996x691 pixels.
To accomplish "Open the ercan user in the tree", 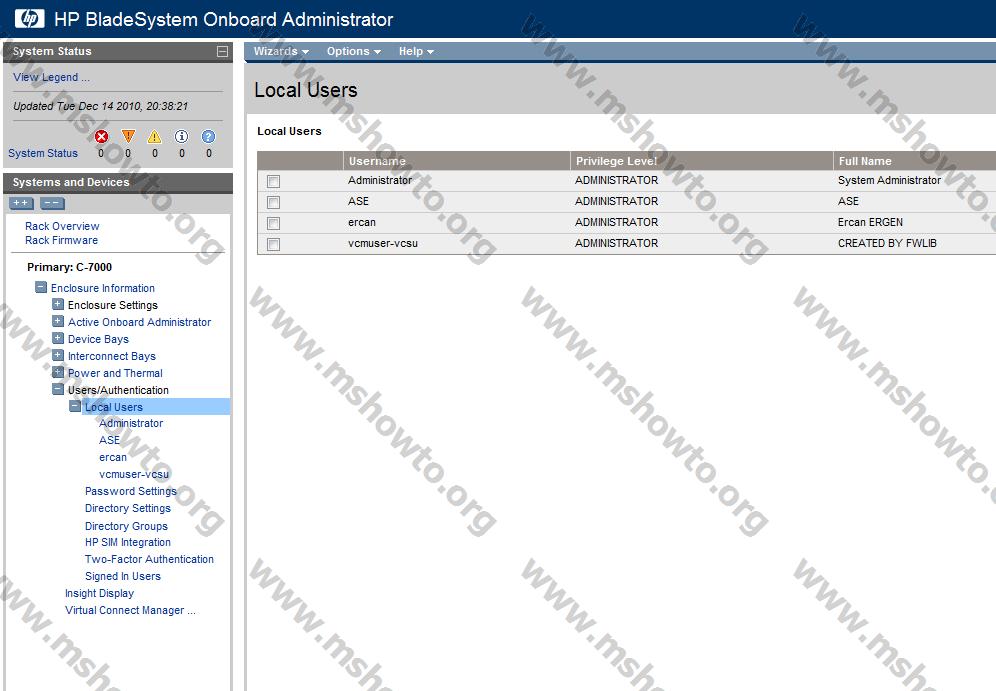I will (x=112, y=457).
